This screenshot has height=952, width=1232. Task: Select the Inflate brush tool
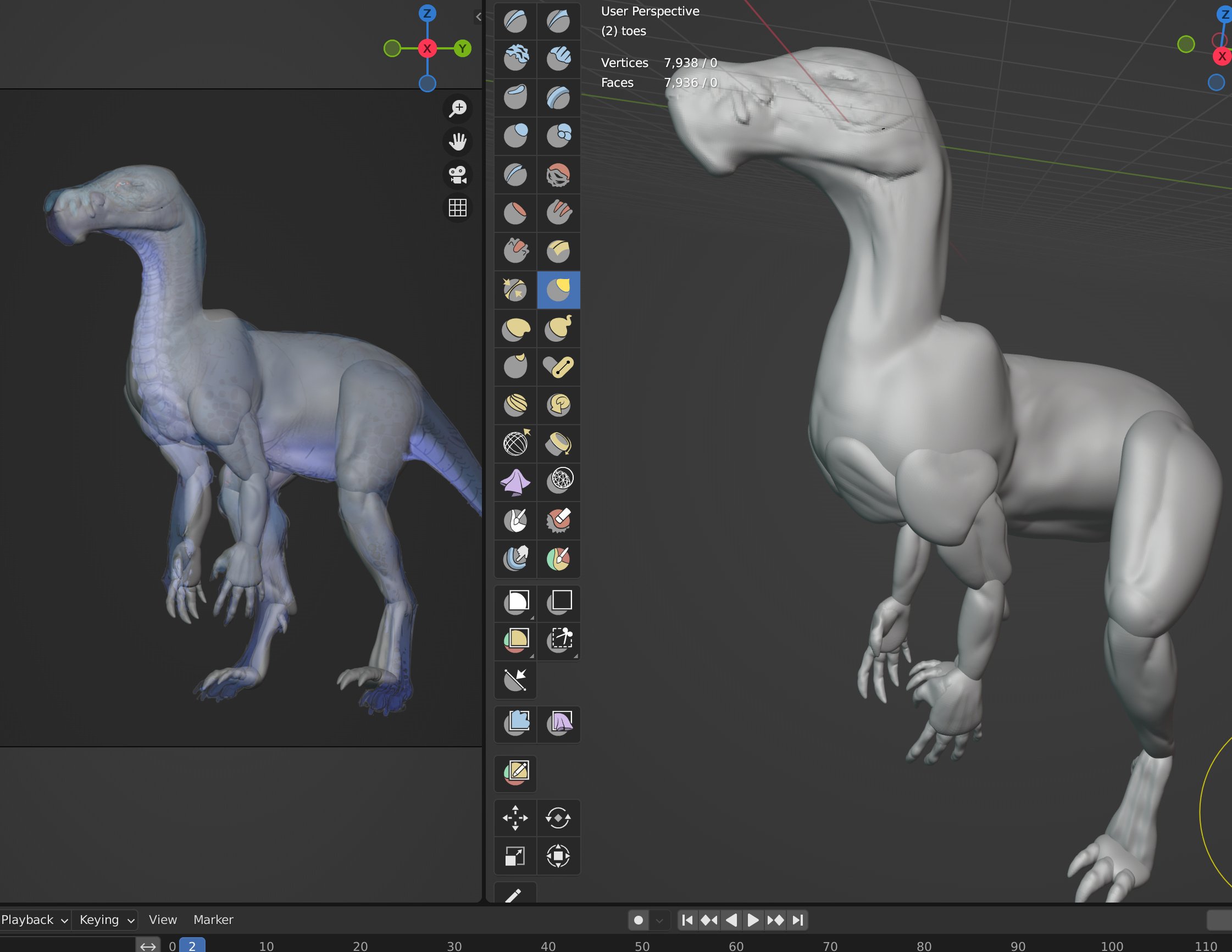coord(515,135)
